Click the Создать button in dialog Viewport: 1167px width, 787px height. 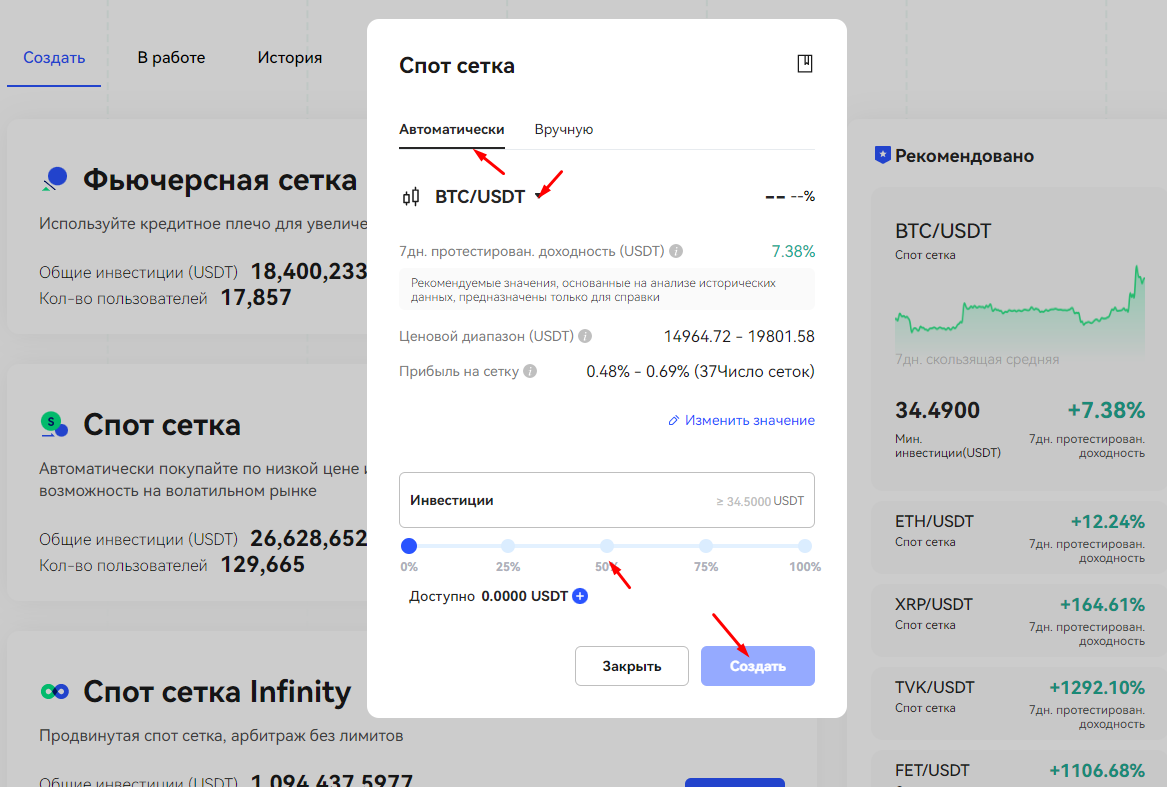click(758, 666)
